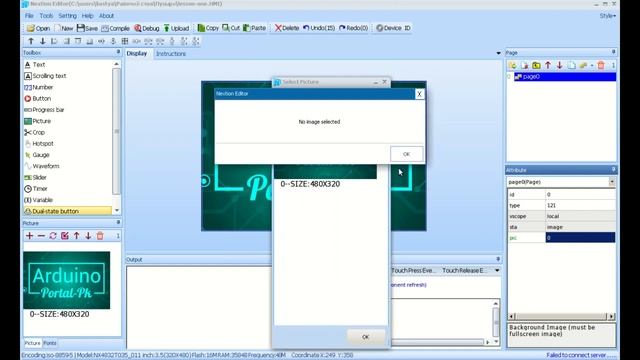Image resolution: width=640 pixels, height=360 pixels.
Task: Delete page with red trash icon
Action: coord(601,65)
